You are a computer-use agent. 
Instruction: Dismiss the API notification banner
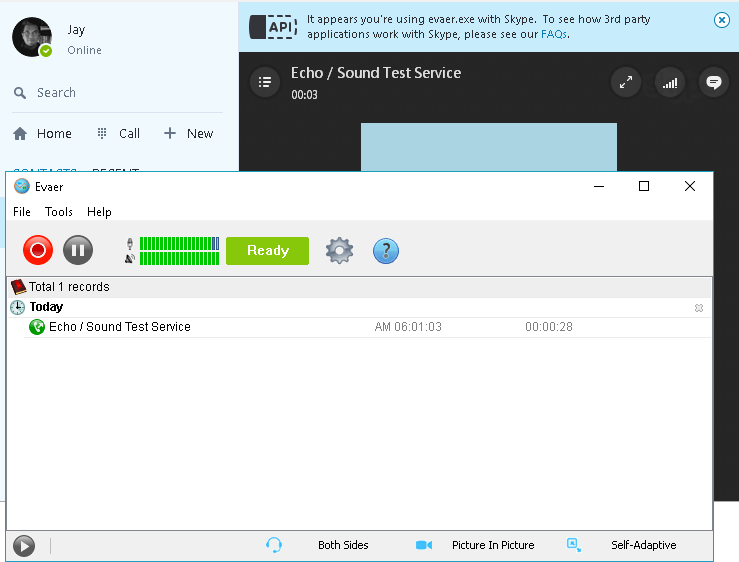(722, 20)
